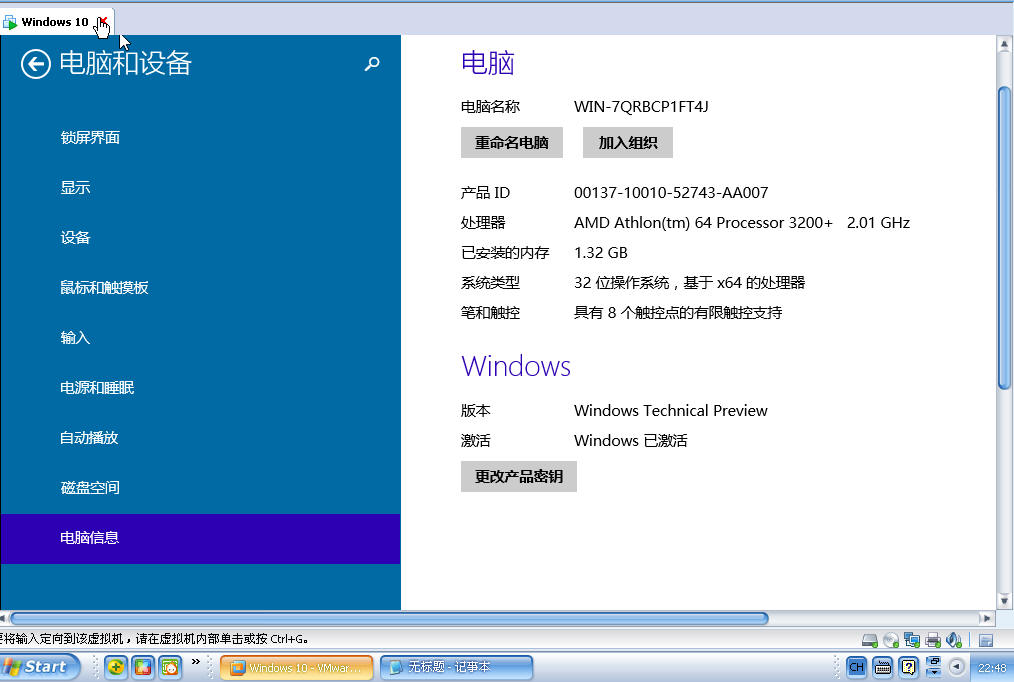Open 鼠标和触摸板 settings page
Viewport: 1014px width, 682px height.
104,288
